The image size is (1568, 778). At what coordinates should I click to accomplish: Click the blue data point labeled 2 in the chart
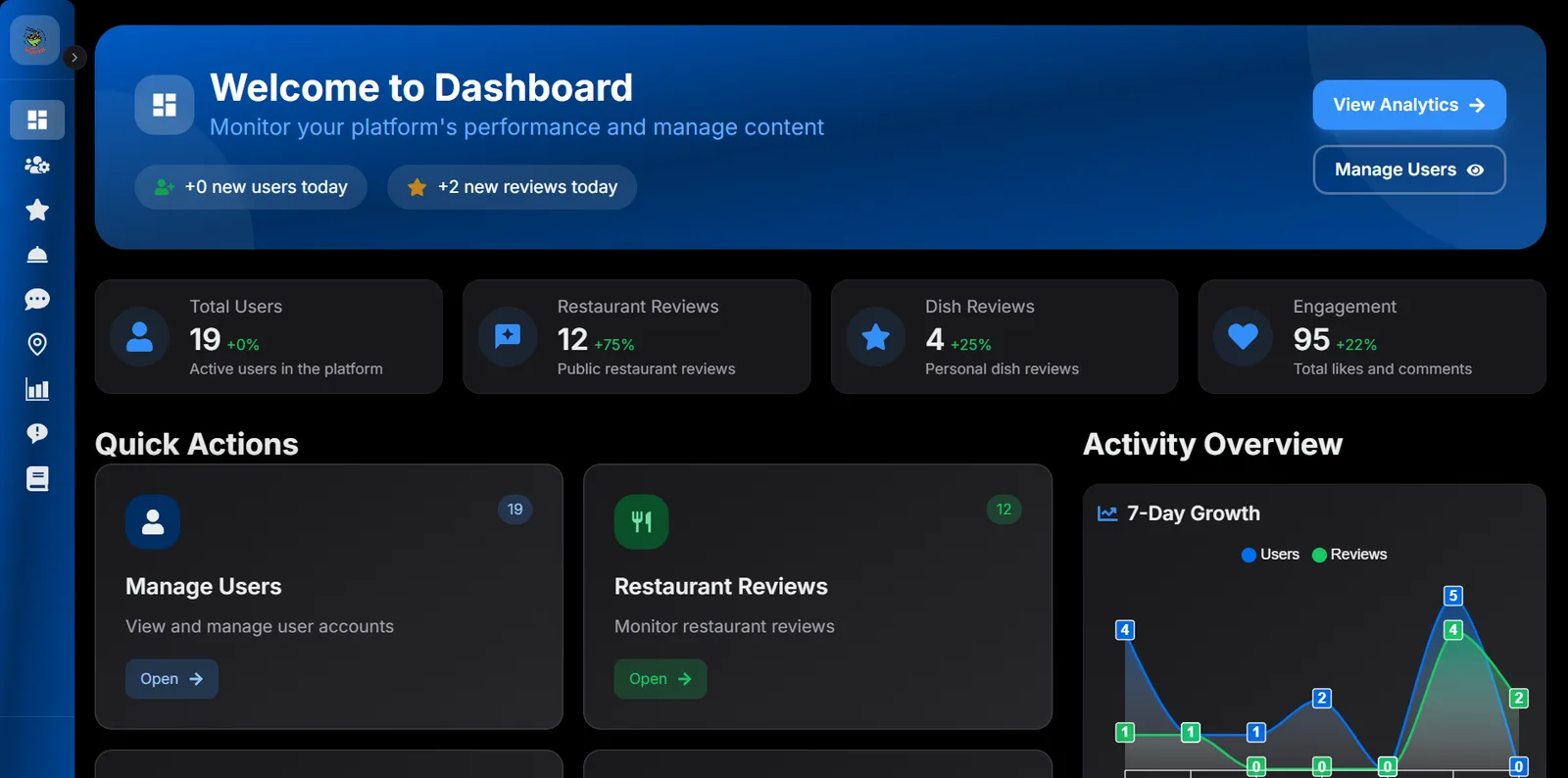1322,699
